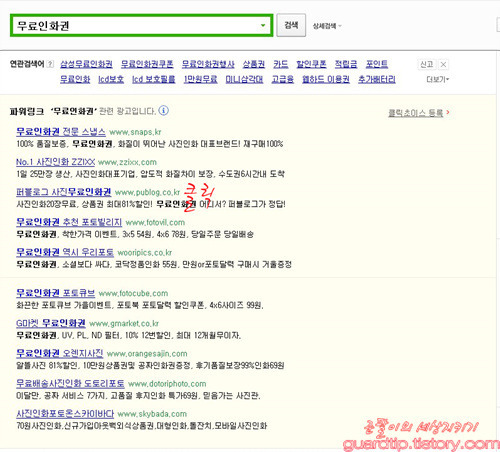
Task: Open related search 웹하드 이용권
Action: point(326,79)
